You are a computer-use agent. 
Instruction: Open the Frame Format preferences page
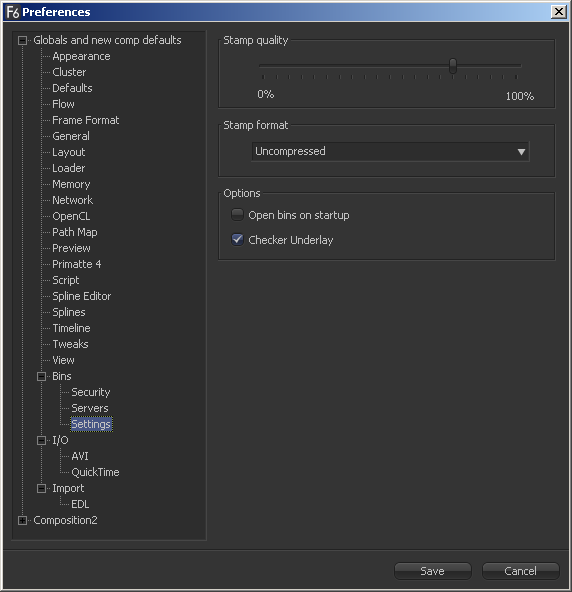[86, 120]
